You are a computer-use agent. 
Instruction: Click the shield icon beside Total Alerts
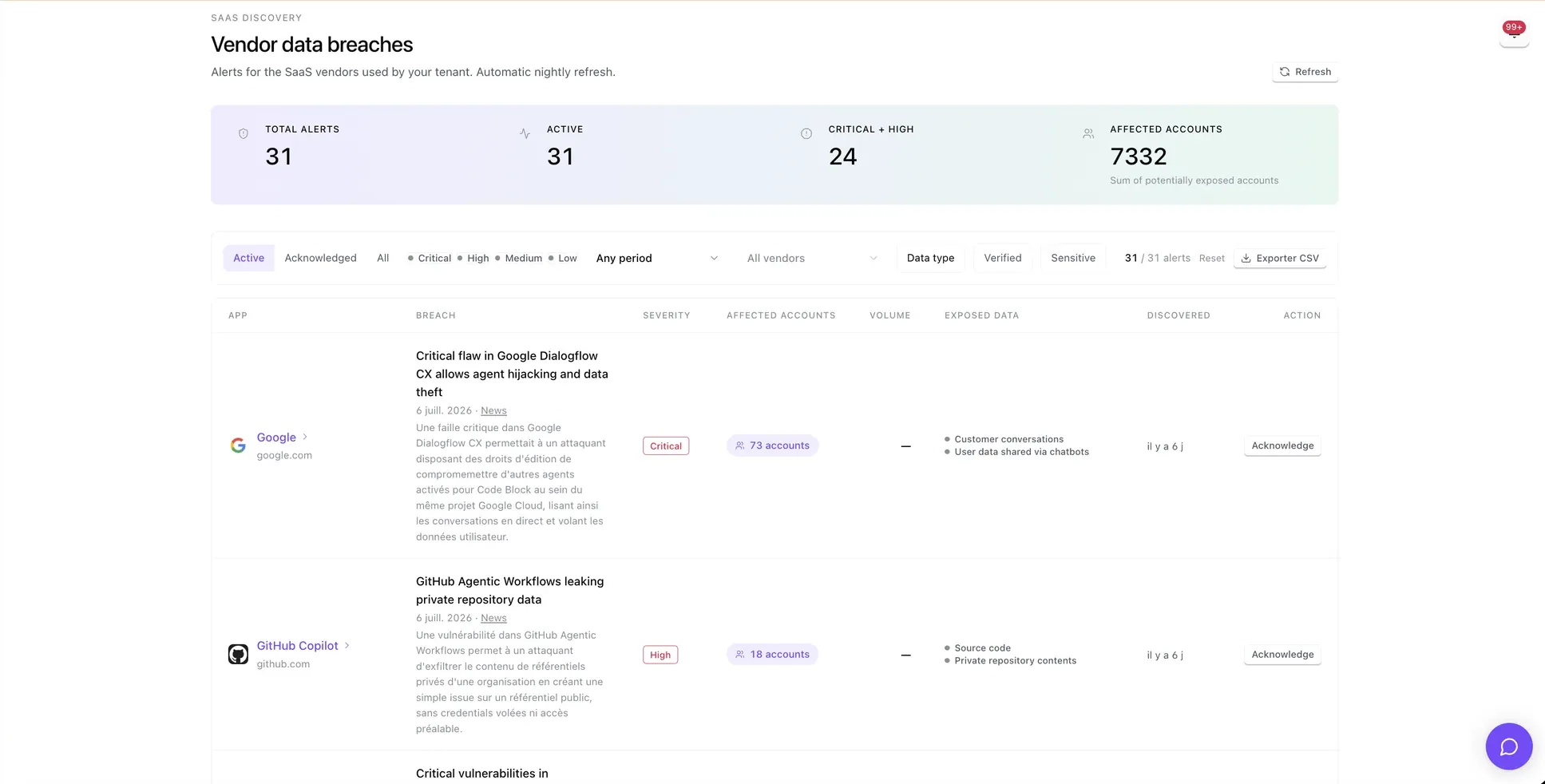point(244,134)
